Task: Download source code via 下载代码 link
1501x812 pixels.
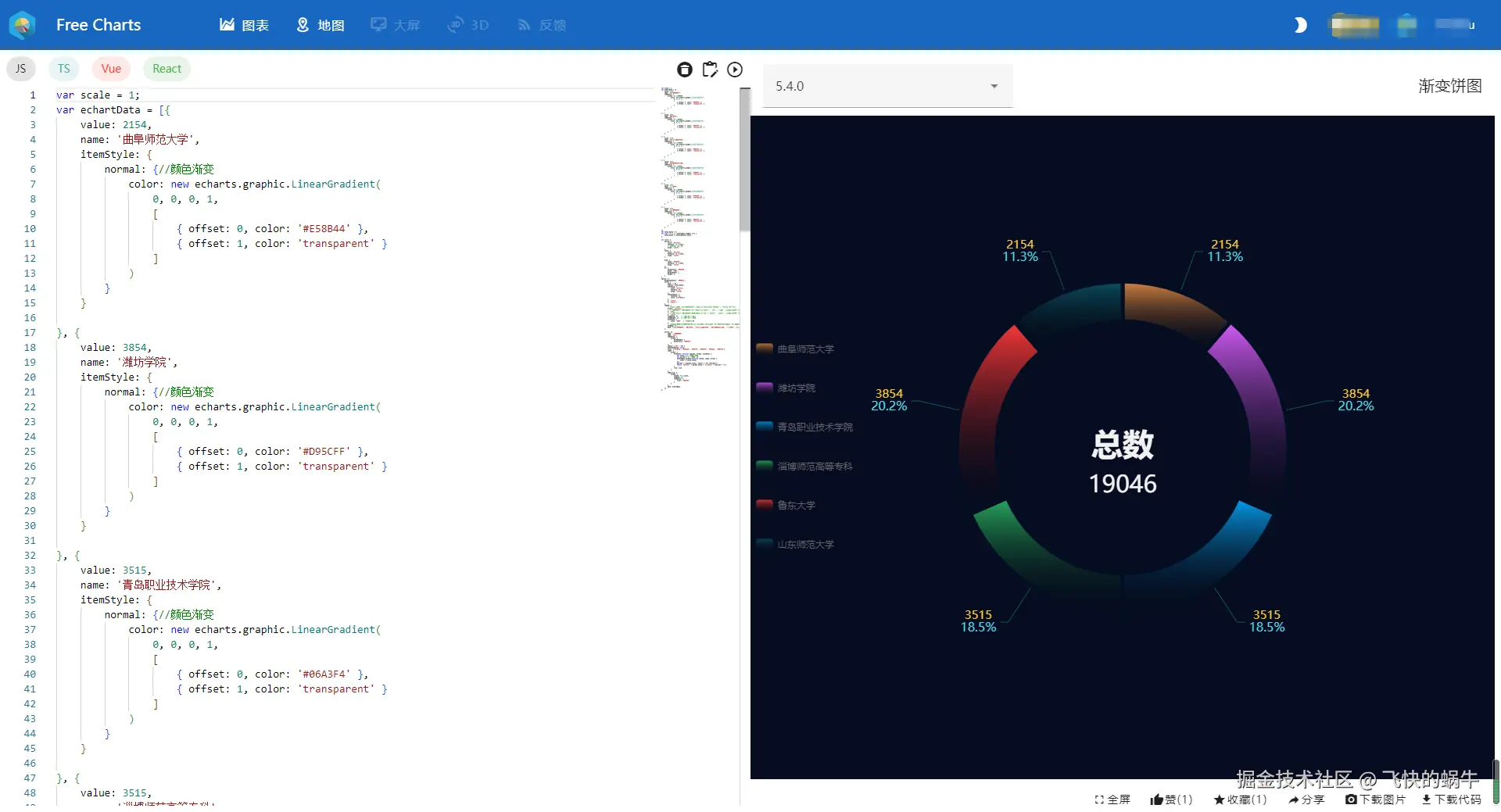Action: click(1450, 799)
